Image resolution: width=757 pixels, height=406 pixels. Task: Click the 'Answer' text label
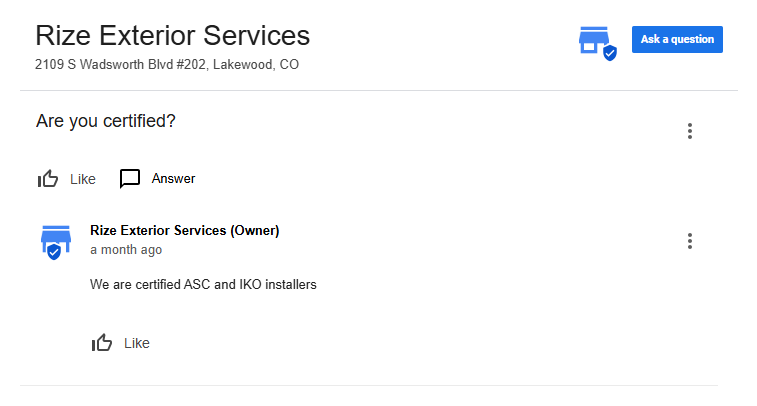[173, 179]
